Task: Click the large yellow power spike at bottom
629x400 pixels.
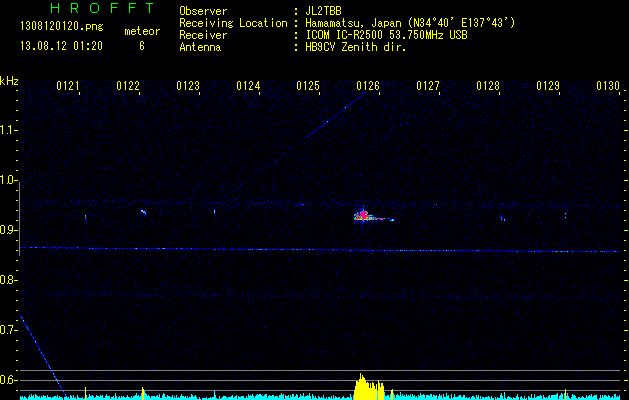Action: 368,386
